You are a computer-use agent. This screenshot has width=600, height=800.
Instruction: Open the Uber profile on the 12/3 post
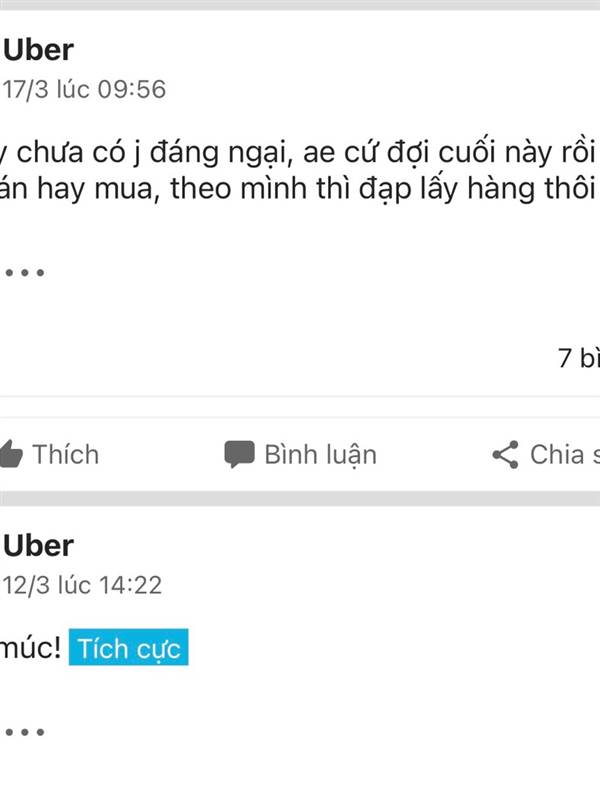tap(39, 545)
